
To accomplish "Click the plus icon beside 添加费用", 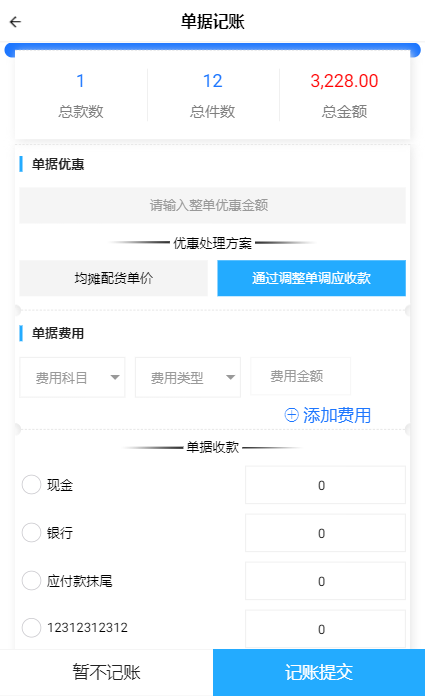I will [291, 415].
